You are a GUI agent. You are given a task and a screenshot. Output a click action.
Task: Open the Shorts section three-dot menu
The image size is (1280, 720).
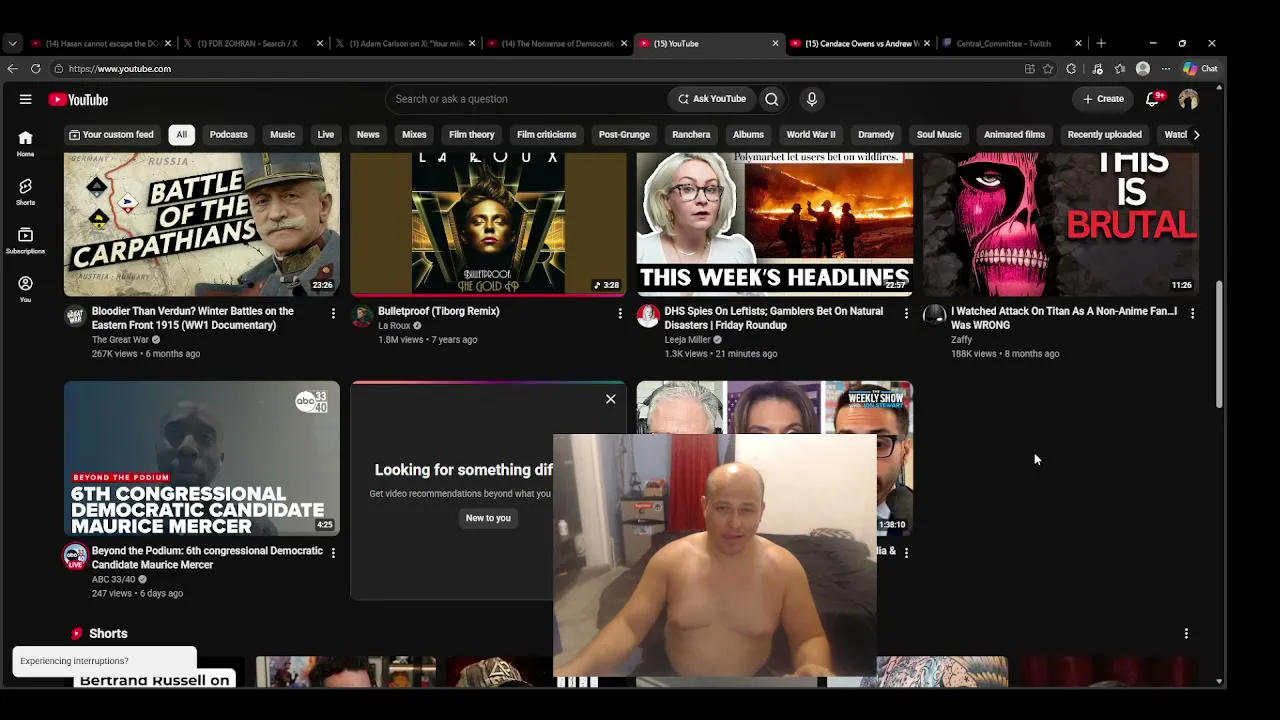coord(1186,634)
